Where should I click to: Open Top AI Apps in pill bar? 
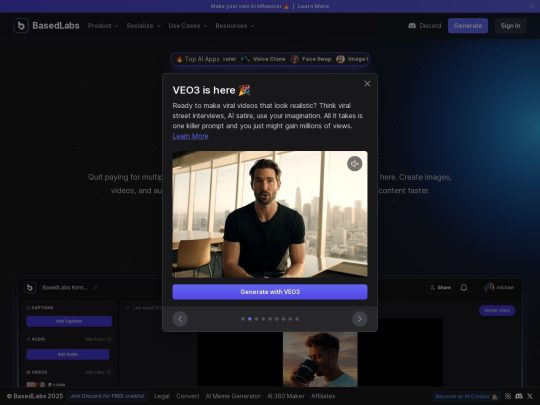[x=198, y=59]
